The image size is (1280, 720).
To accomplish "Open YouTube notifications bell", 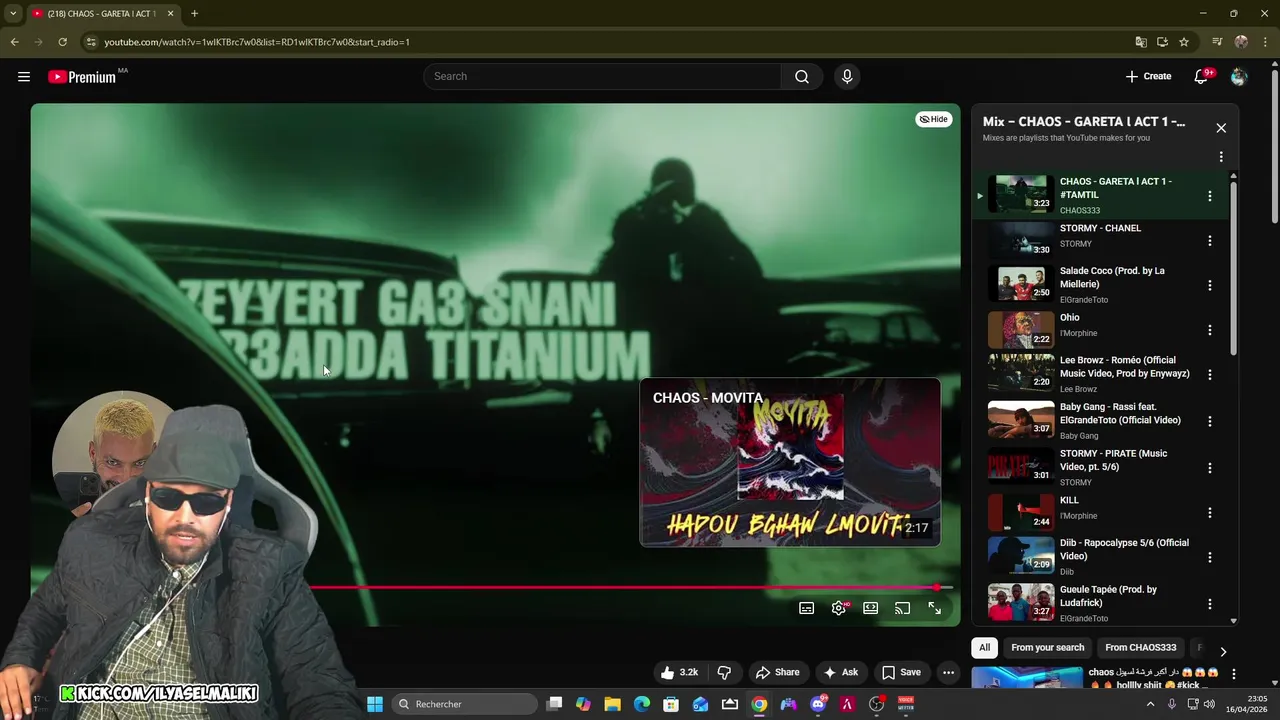I will (1202, 76).
